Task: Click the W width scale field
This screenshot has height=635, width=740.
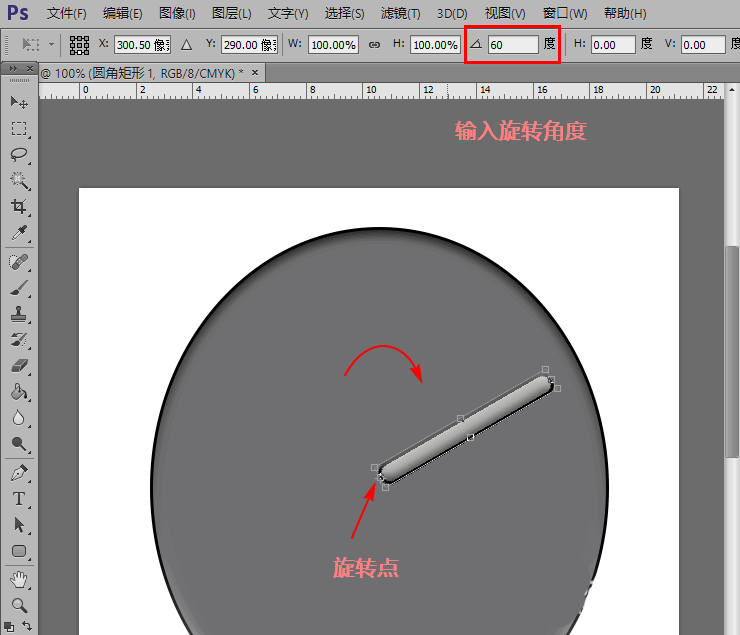Action: point(333,45)
